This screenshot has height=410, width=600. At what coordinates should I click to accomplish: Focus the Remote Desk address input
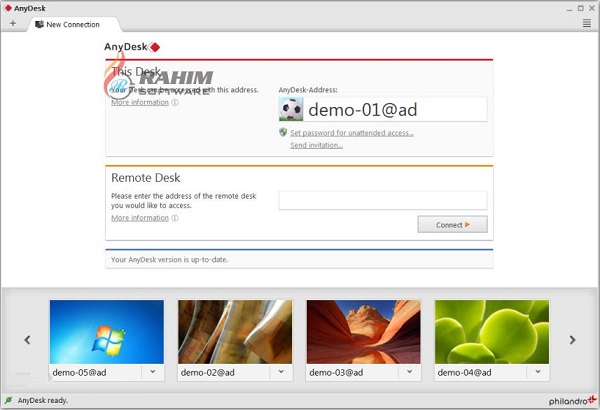point(383,200)
